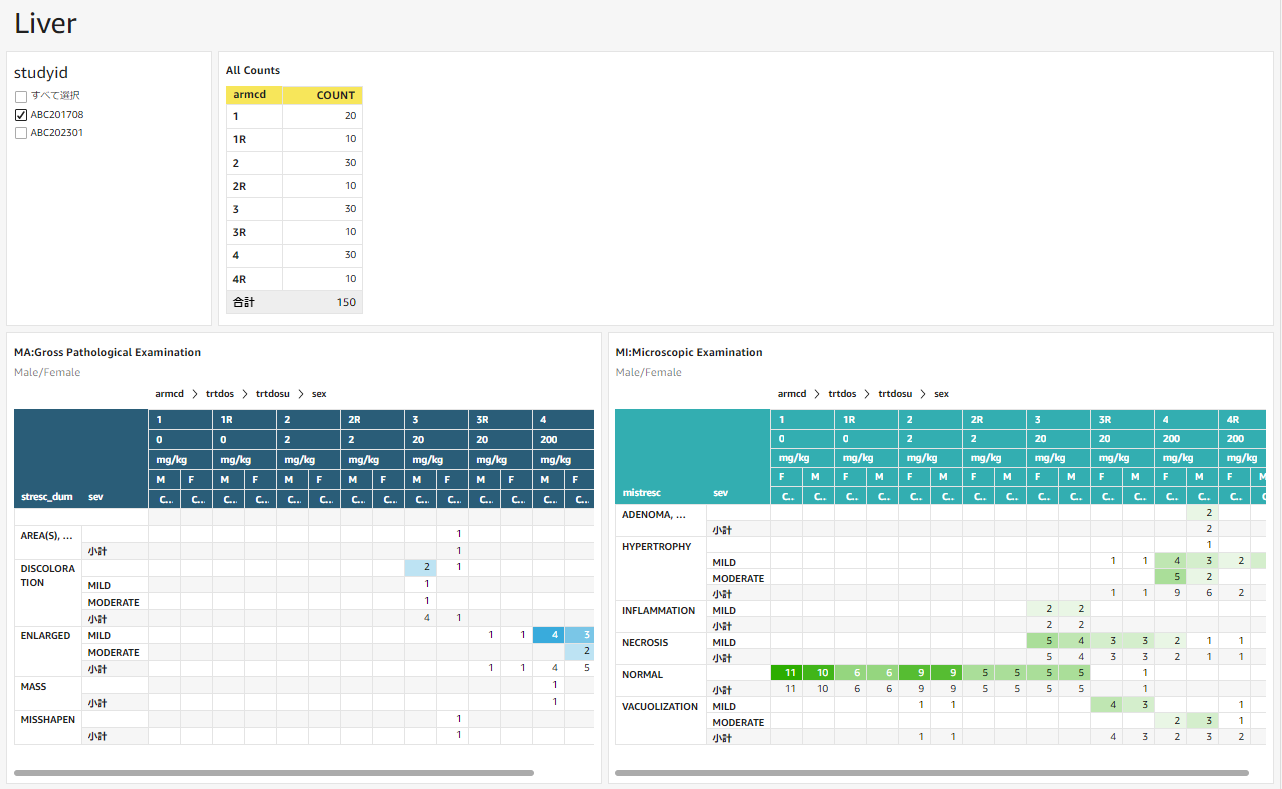Select the highlighted blue cell showing 4

(549, 634)
